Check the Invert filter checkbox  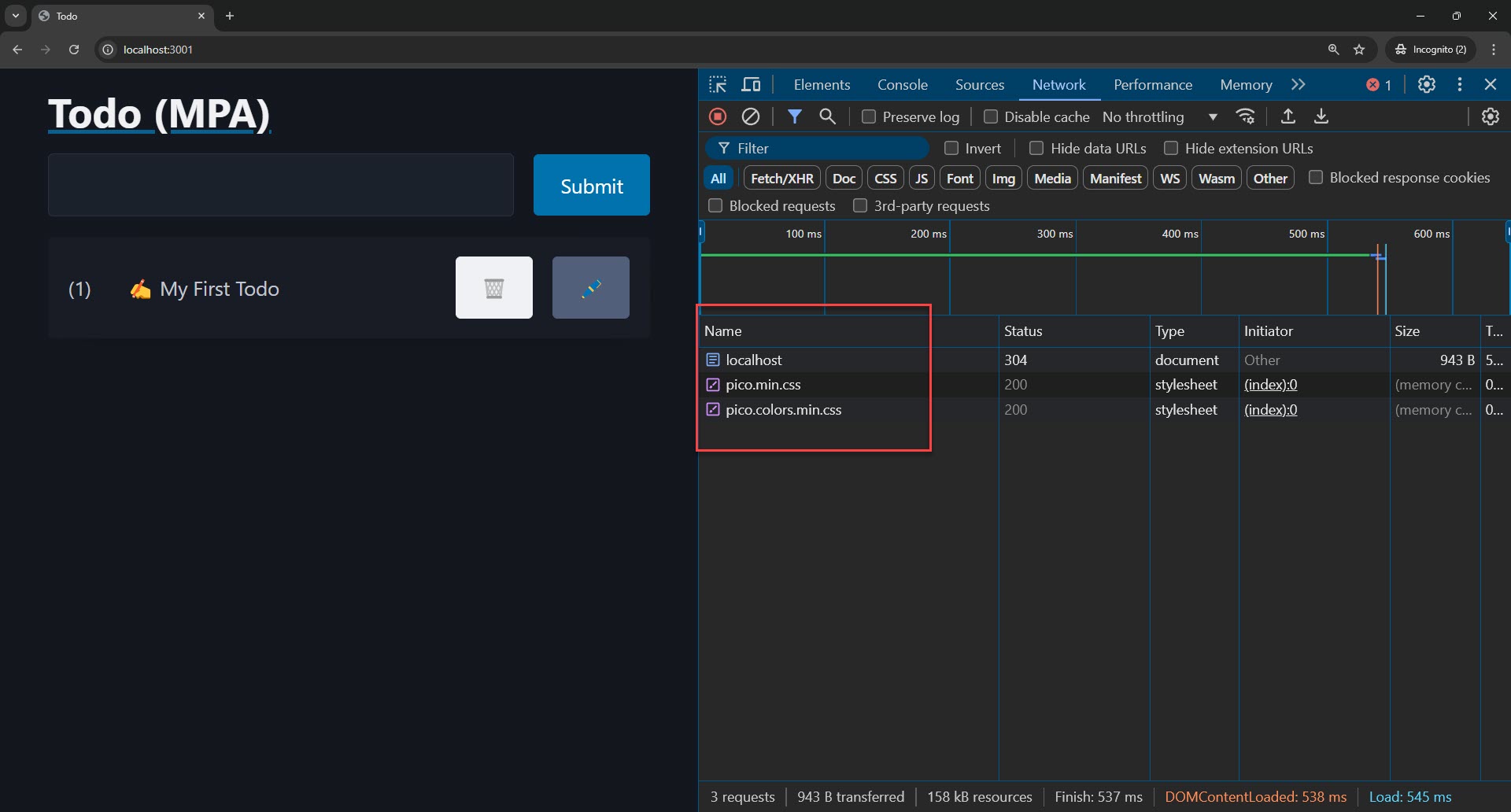point(951,148)
